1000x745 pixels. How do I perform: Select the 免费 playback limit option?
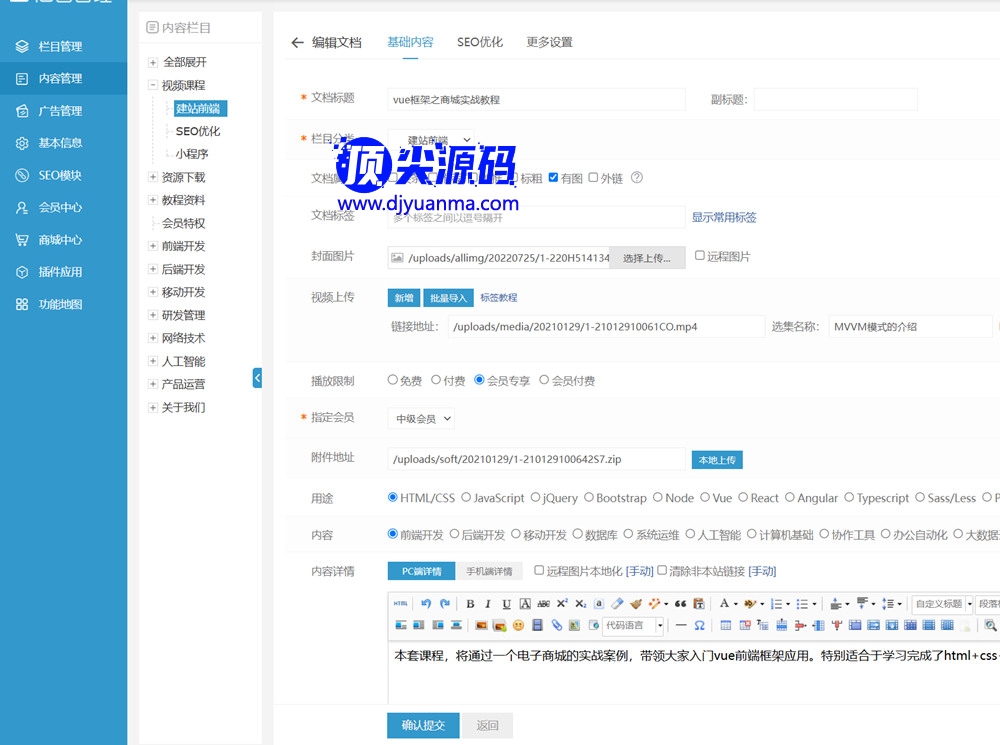click(393, 380)
